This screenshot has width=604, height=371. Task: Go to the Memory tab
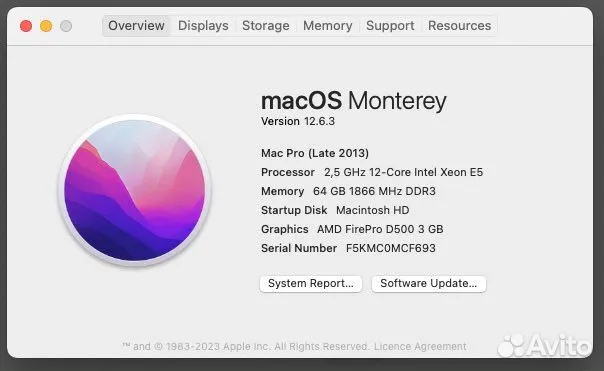coord(327,26)
